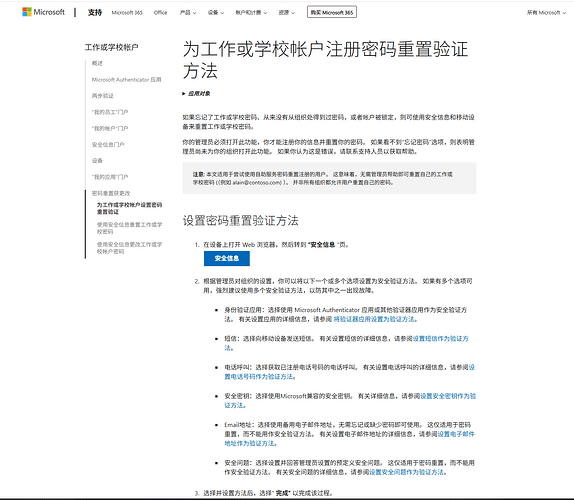The image size is (574, 500).
Task: Open the 设备 dropdown menu
Action: (x=216, y=12)
